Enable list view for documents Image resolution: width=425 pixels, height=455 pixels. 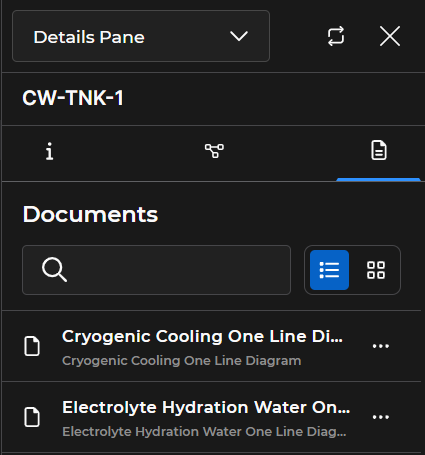329,270
